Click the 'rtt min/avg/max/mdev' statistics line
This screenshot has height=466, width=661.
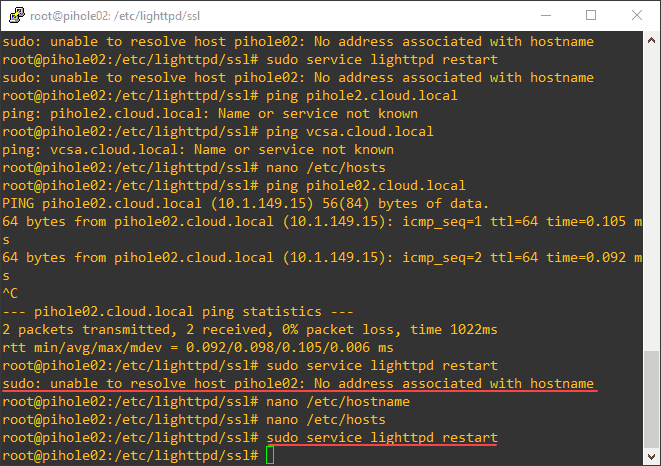(x=198, y=348)
